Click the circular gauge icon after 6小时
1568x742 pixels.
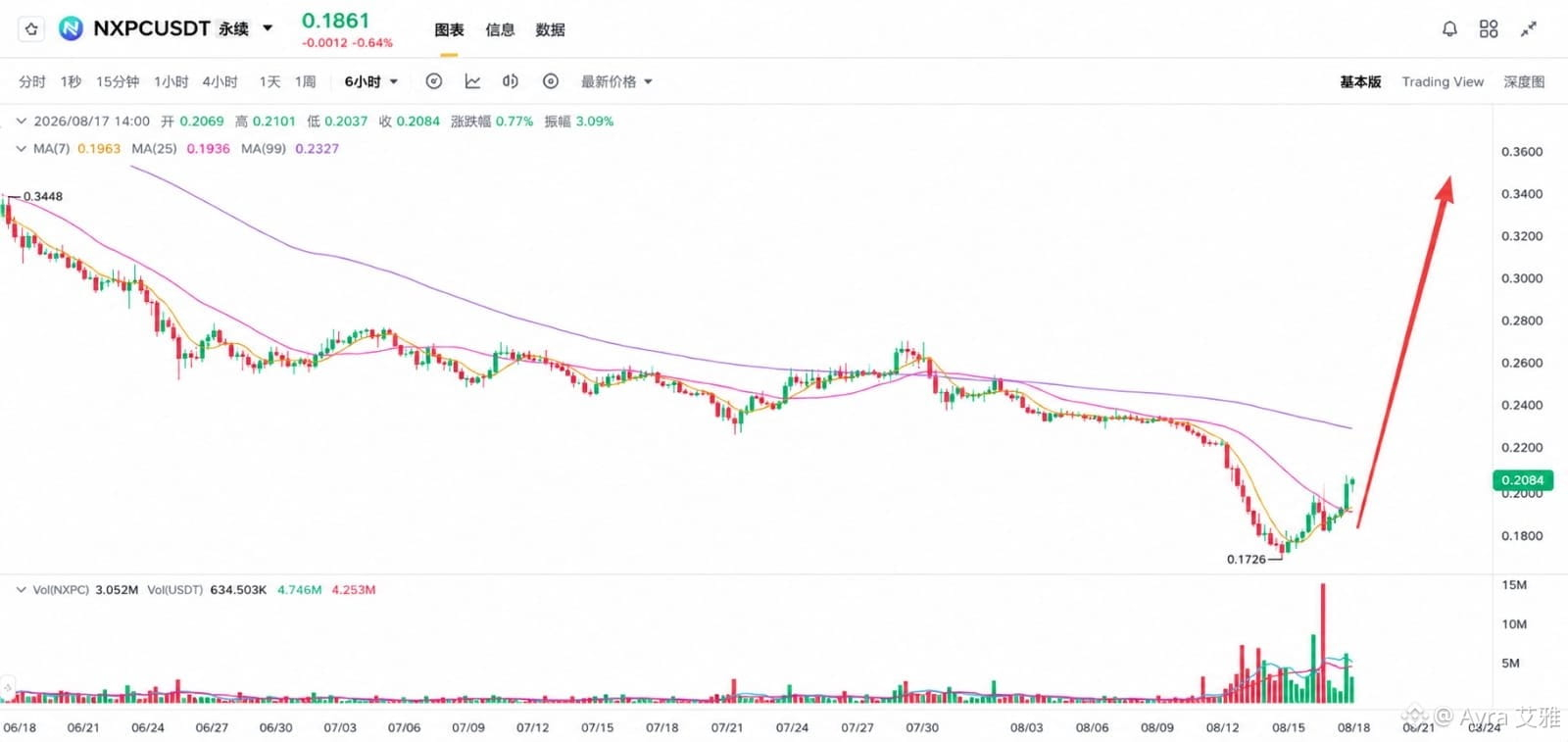coord(434,81)
